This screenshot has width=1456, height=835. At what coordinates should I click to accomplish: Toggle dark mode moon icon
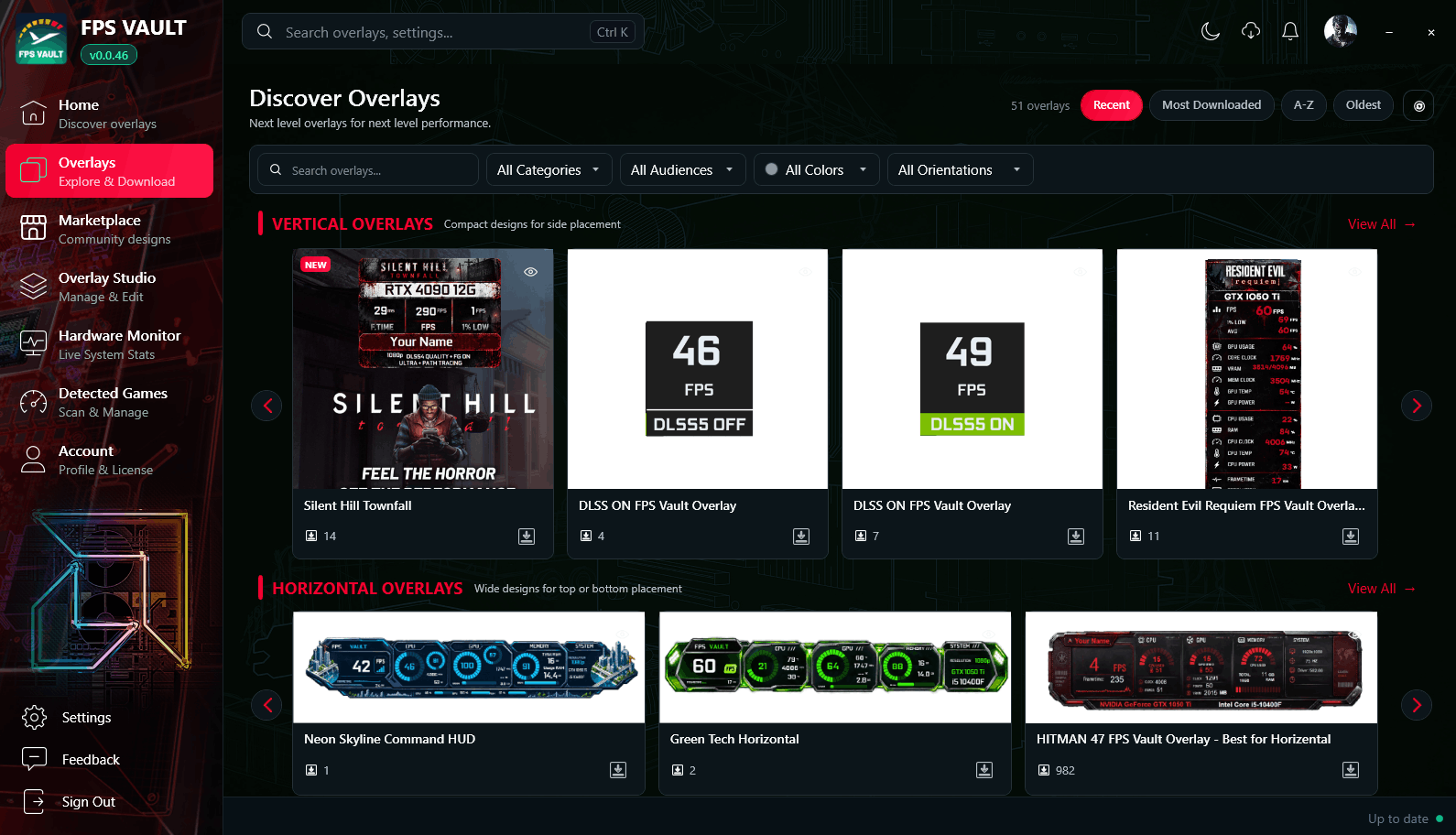[x=1211, y=32]
